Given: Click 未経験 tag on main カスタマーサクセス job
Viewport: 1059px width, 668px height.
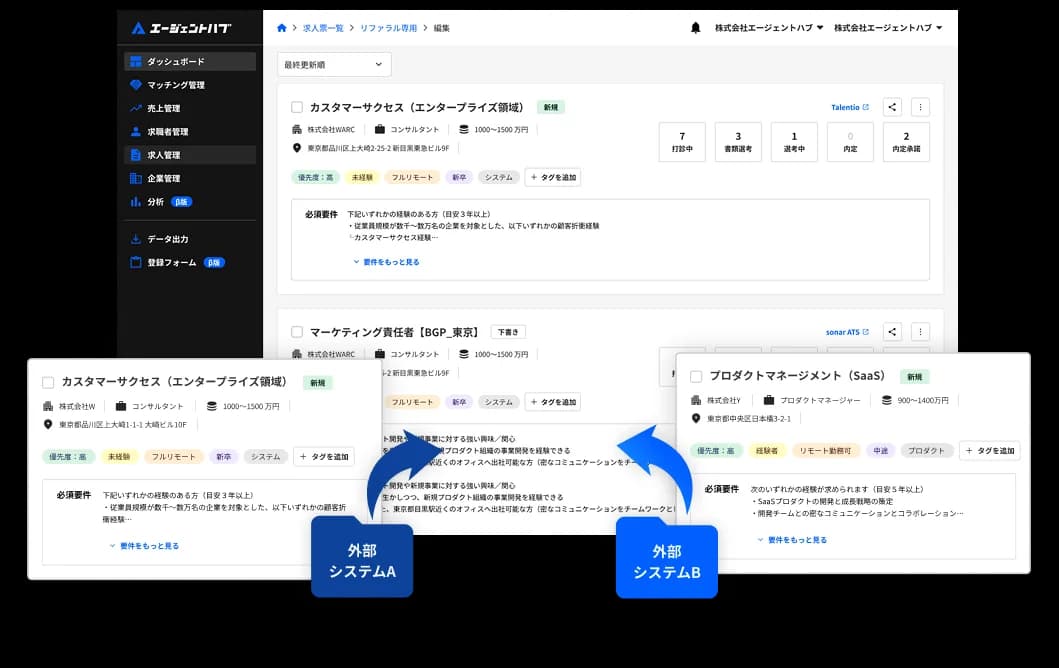Looking at the screenshot, I should coord(362,178).
